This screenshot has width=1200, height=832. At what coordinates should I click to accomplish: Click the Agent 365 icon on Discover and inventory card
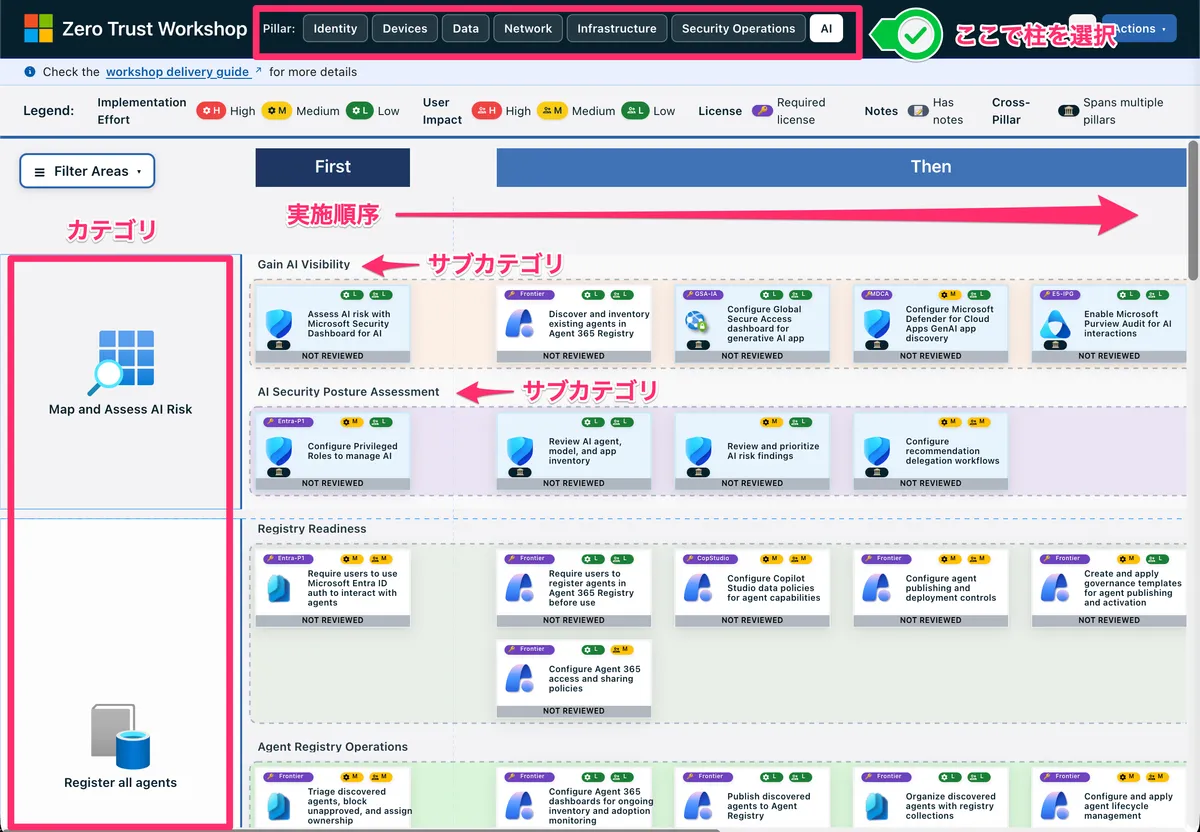[x=519, y=324]
